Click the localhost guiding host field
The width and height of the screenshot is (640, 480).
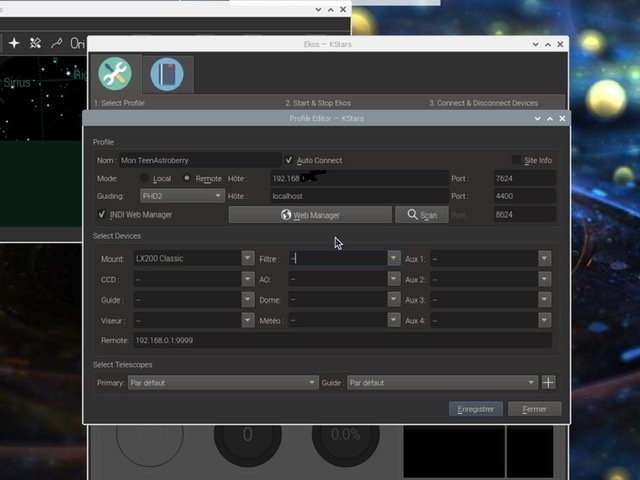359,196
